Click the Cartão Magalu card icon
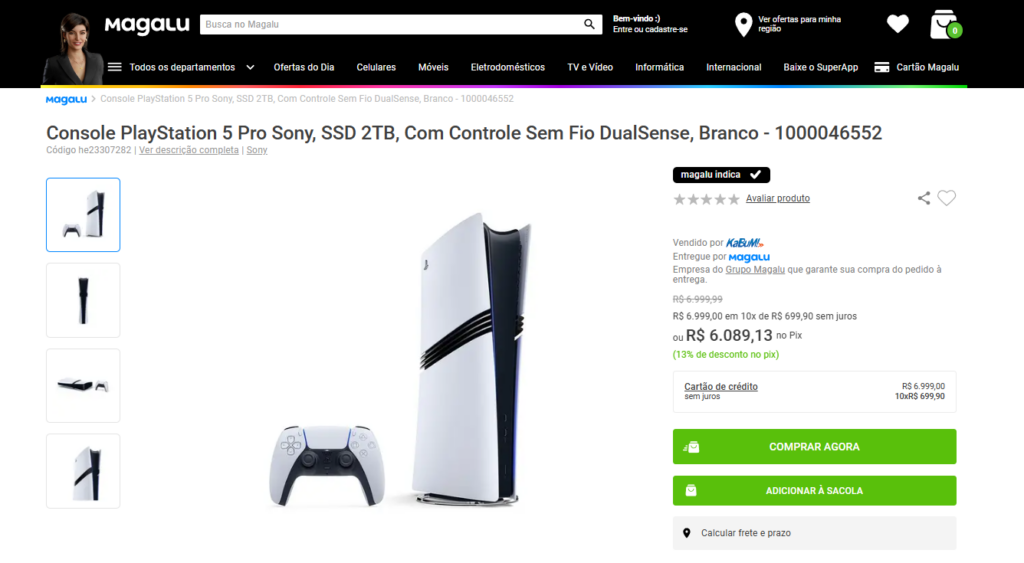The width and height of the screenshot is (1024, 563). pyautogui.click(x=882, y=67)
